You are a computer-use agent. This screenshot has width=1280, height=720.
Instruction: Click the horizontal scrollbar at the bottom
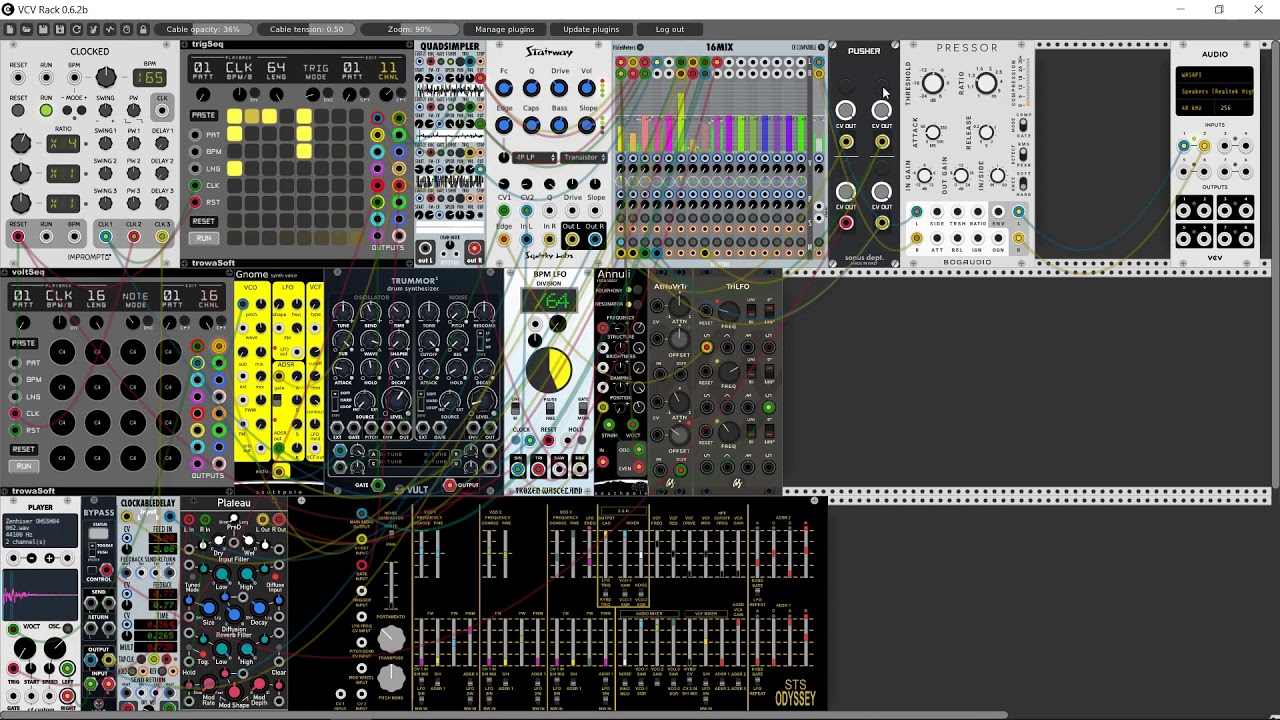coord(505,714)
